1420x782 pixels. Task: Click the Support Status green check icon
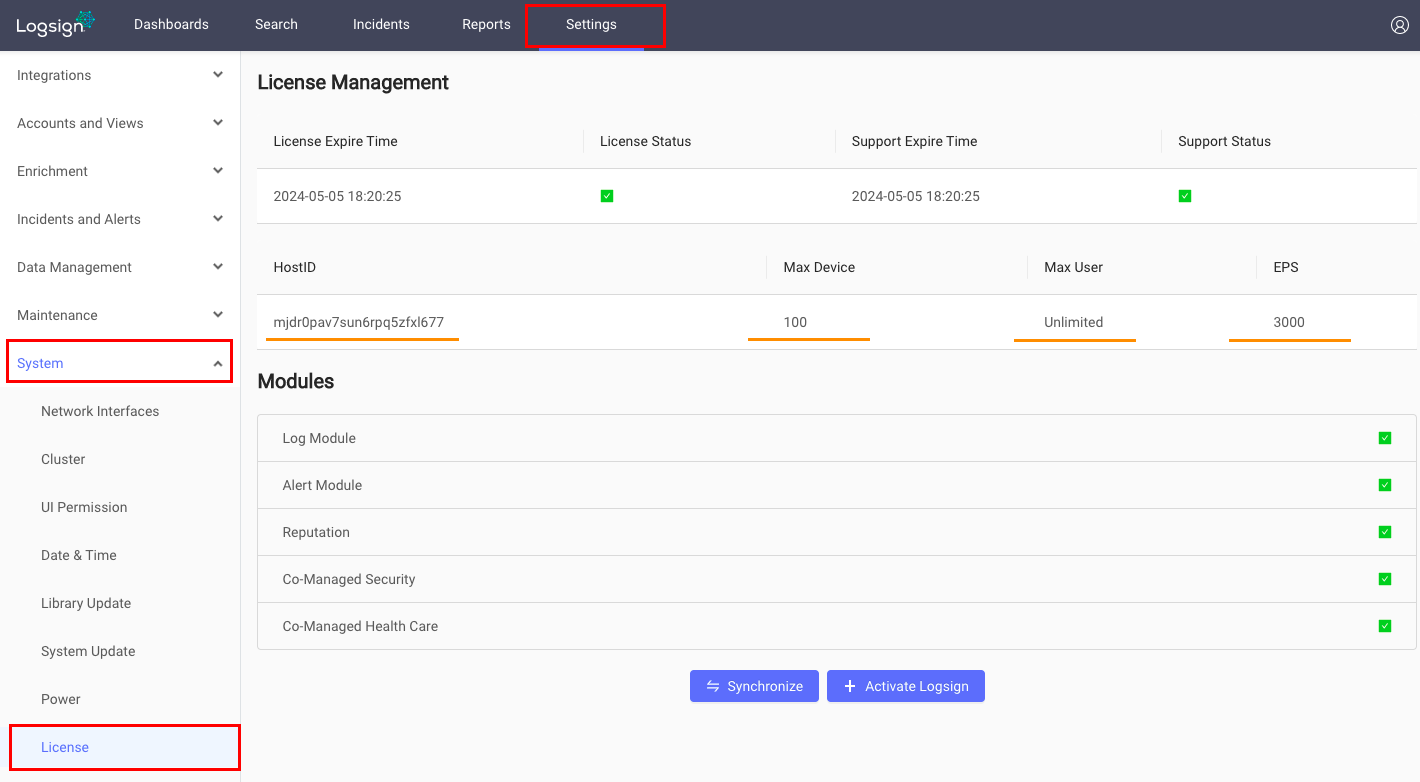tap(1185, 196)
